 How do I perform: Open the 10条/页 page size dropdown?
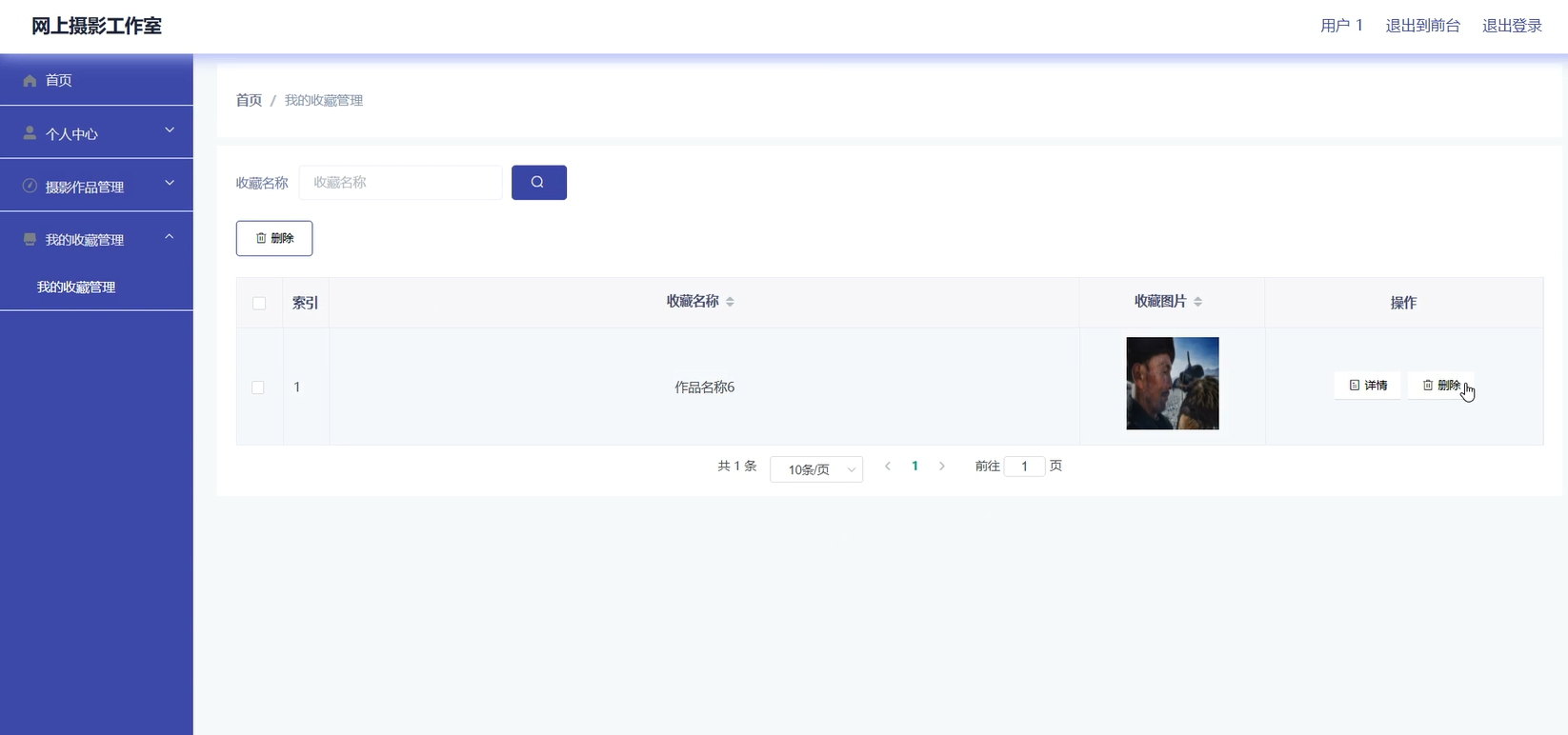[x=816, y=469]
